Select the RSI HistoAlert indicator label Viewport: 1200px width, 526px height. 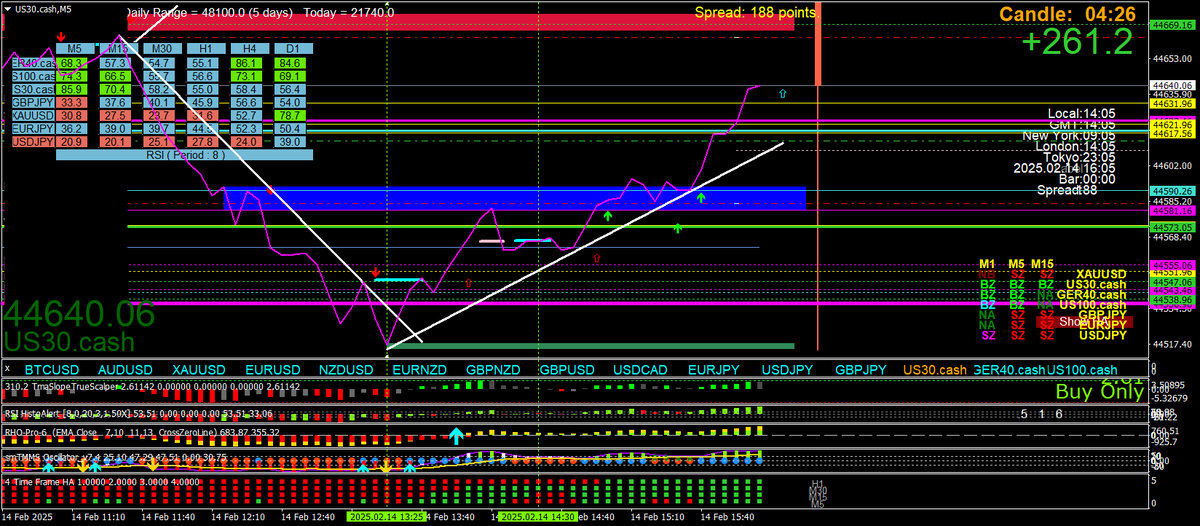(139, 412)
